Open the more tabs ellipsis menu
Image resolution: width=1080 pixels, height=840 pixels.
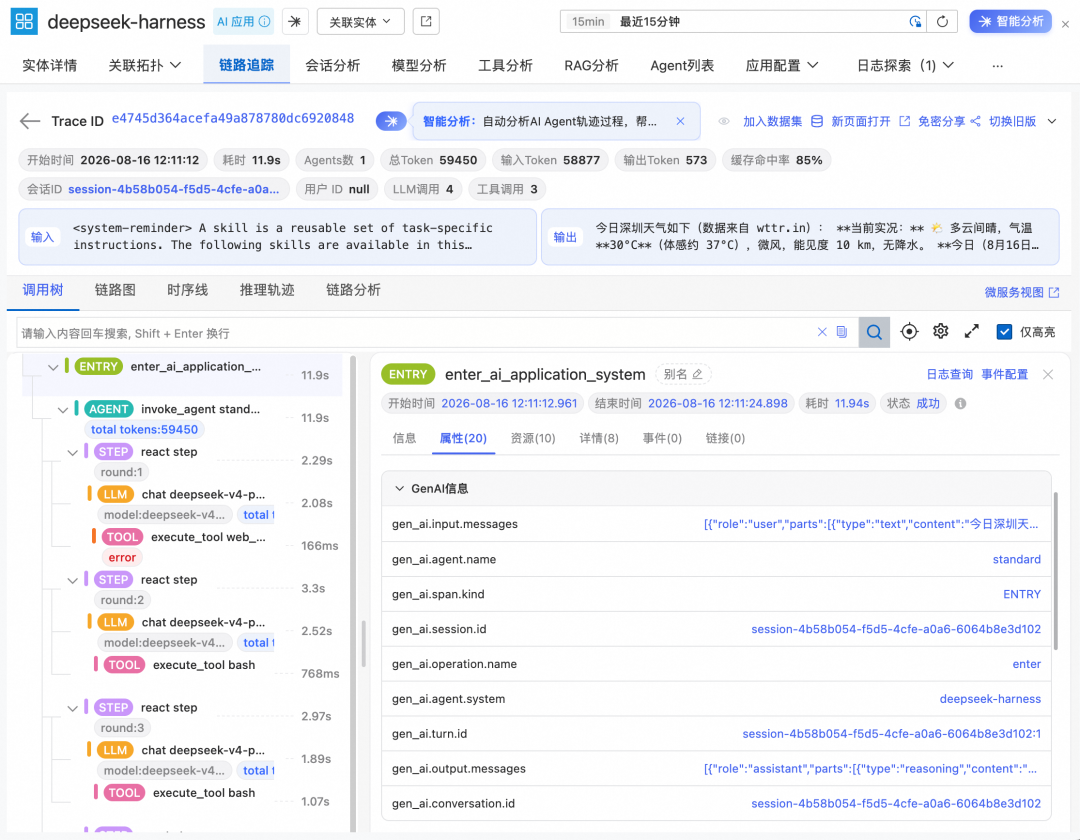click(997, 65)
